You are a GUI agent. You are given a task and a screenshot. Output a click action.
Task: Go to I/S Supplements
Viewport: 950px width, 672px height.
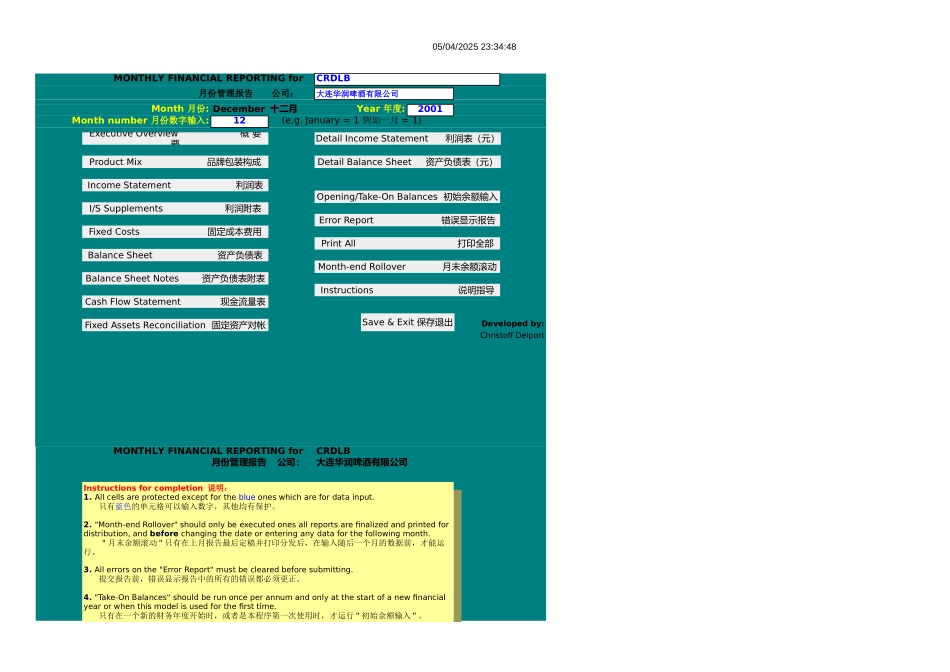tap(175, 209)
